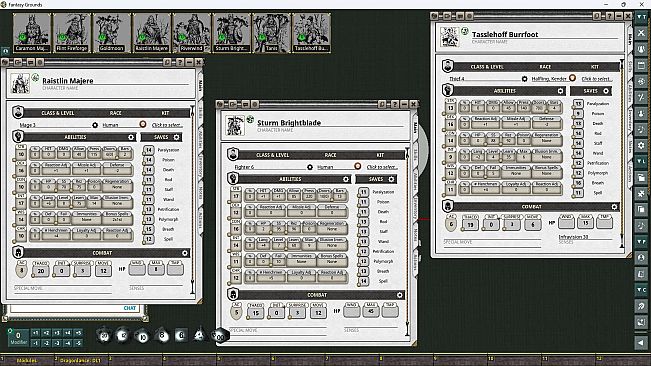Add +1 to the modifier stack

click(x=35, y=333)
